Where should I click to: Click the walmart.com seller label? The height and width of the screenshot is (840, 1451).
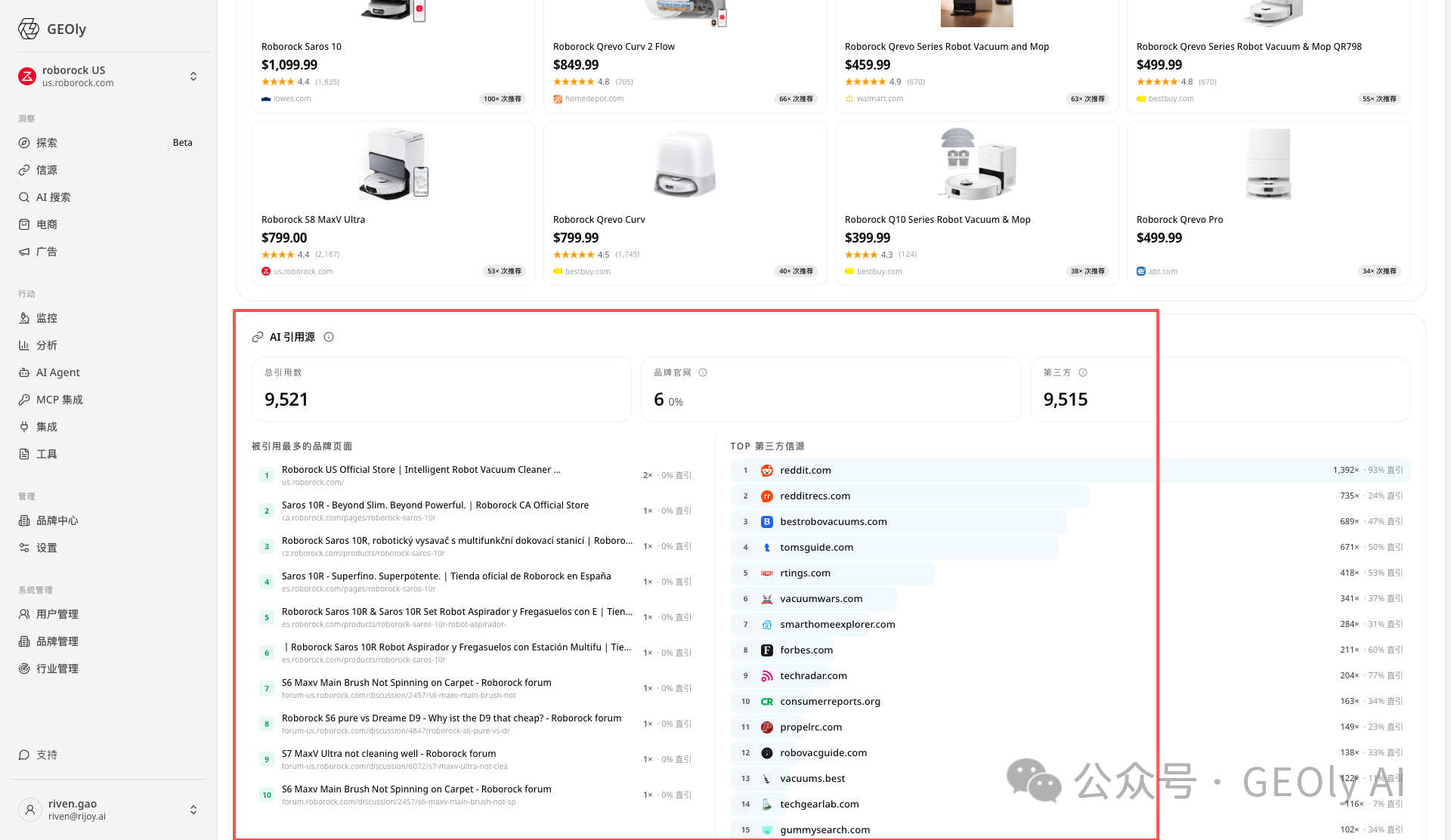point(880,99)
